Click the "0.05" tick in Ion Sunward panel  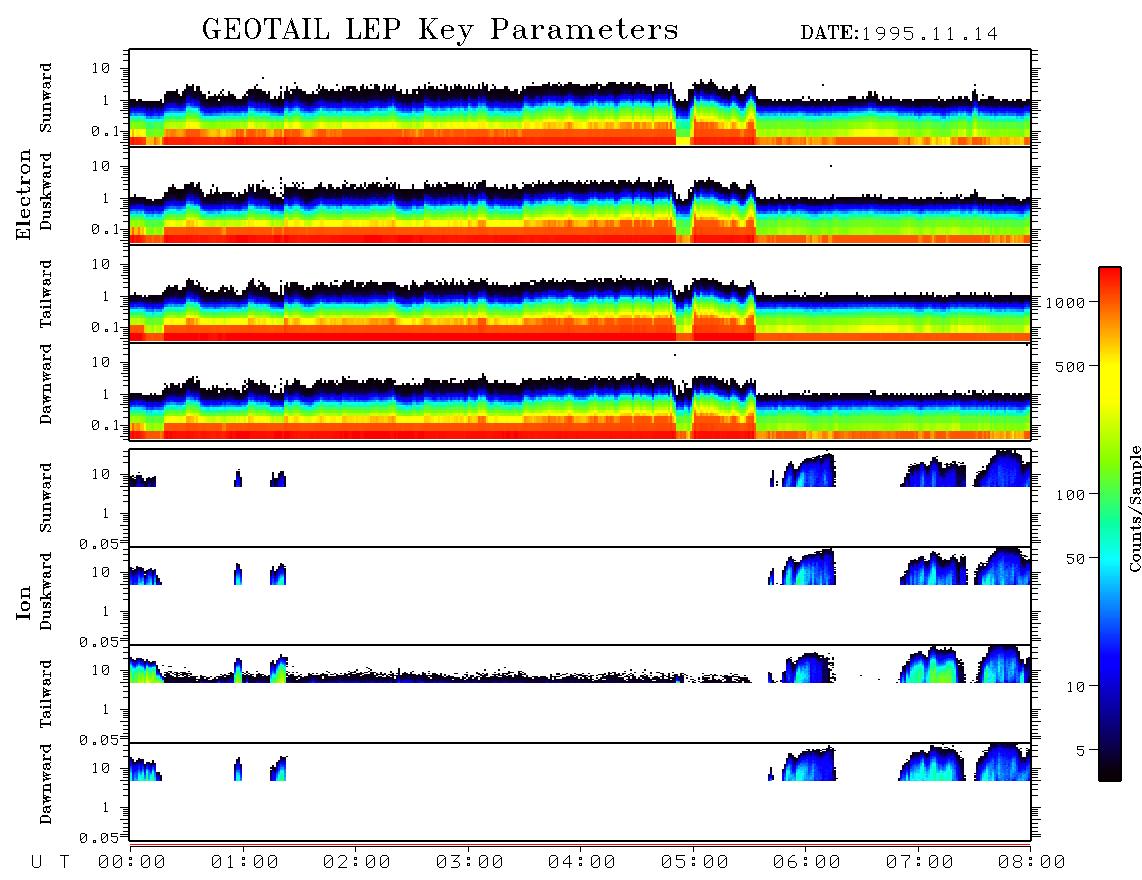point(99,543)
